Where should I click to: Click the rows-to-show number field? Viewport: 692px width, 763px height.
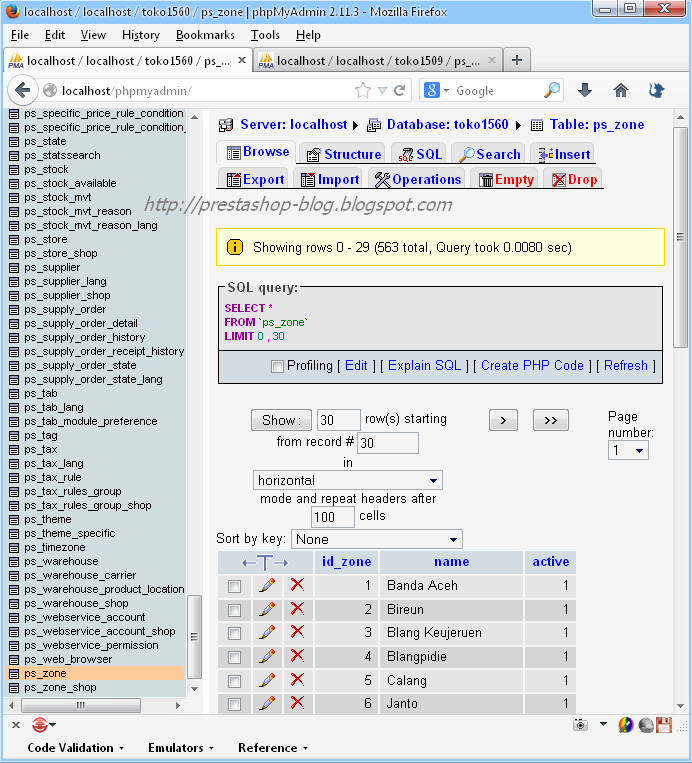coord(339,420)
